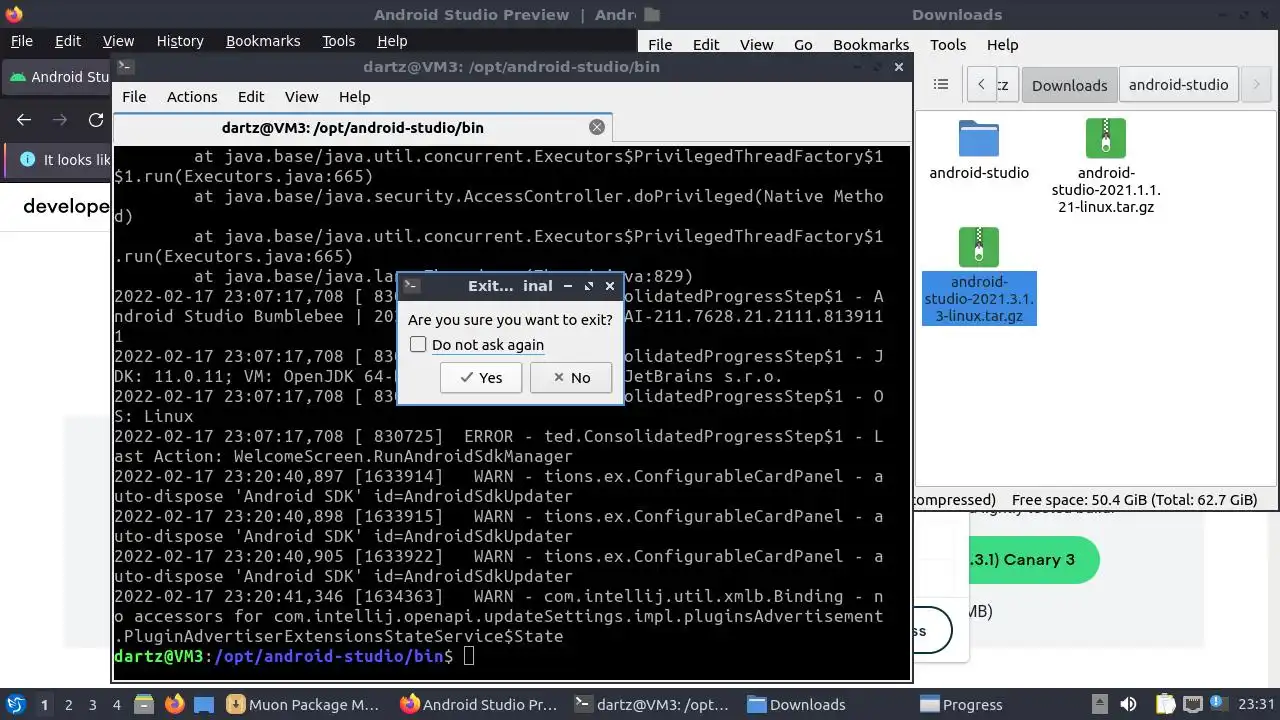The image size is (1280, 720).
Task: Click the show desktop panel icon
Action: tap(204, 704)
